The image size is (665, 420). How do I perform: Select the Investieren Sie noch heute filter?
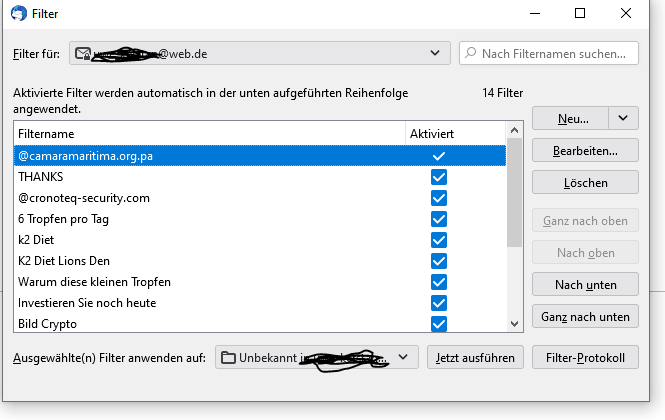87,303
